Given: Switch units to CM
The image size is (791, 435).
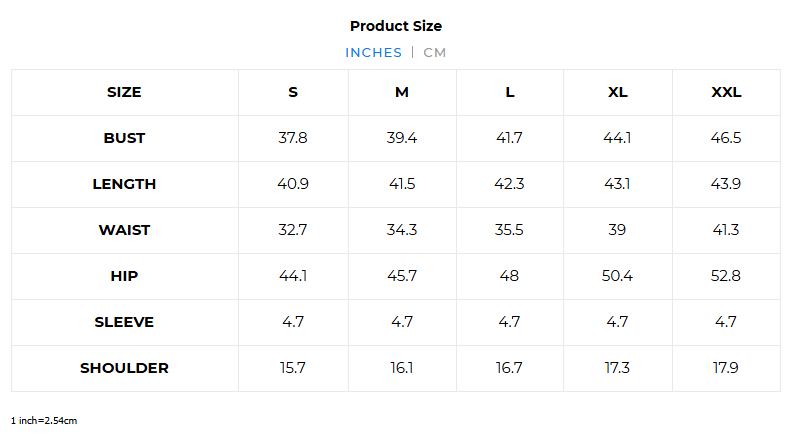Looking at the screenshot, I should [x=434, y=52].
